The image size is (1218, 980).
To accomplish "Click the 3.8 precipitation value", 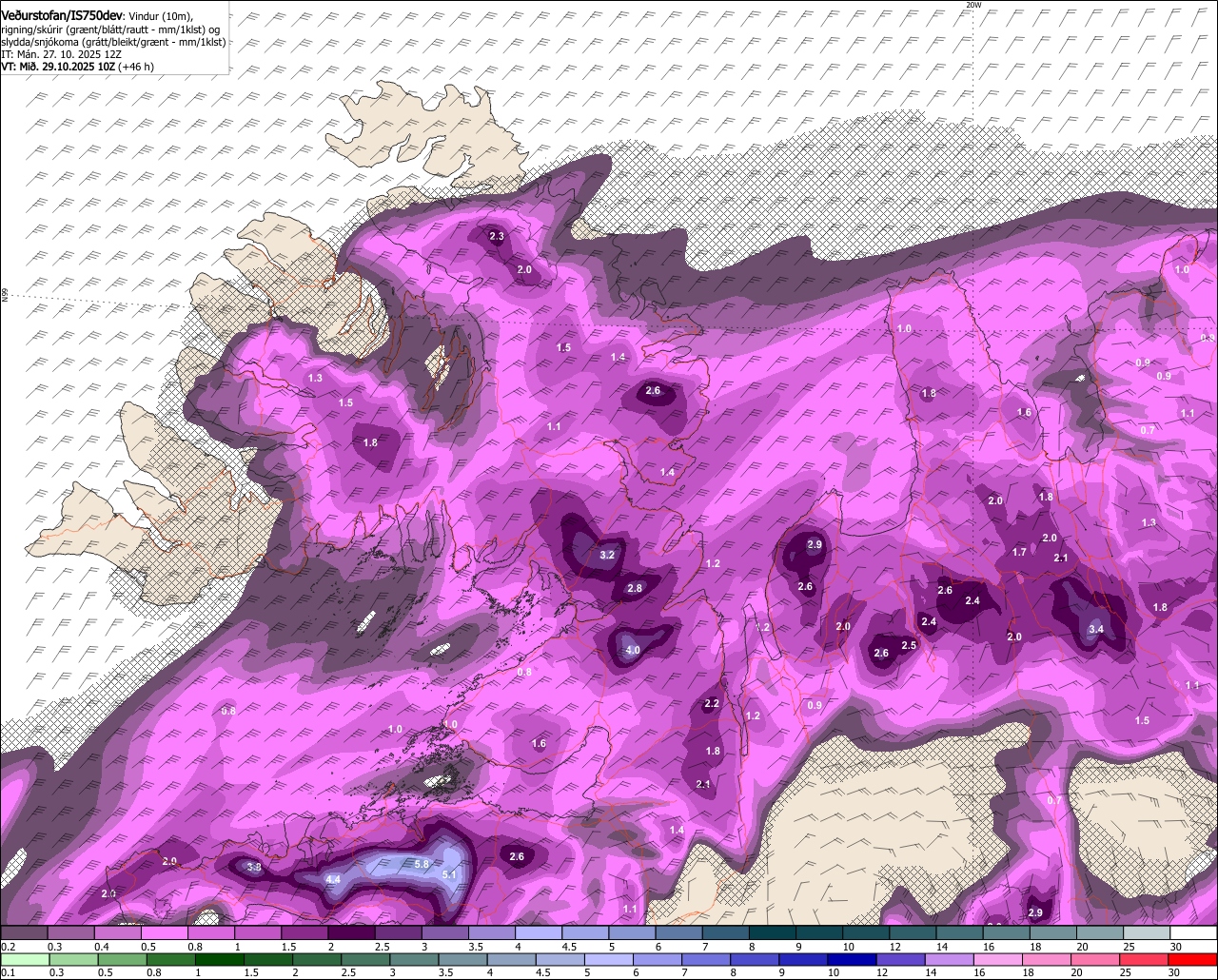I will (254, 867).
